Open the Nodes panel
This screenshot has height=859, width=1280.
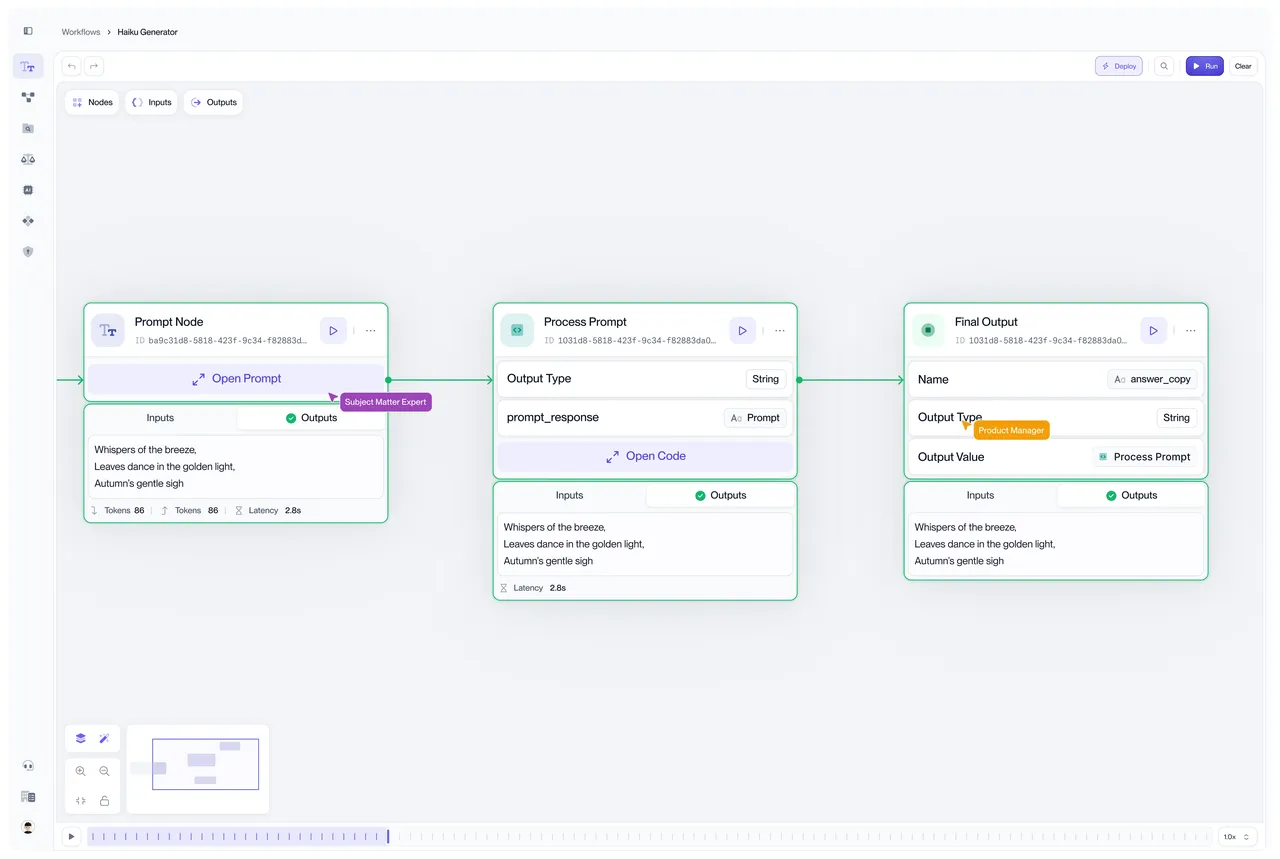tap(92, 102)
